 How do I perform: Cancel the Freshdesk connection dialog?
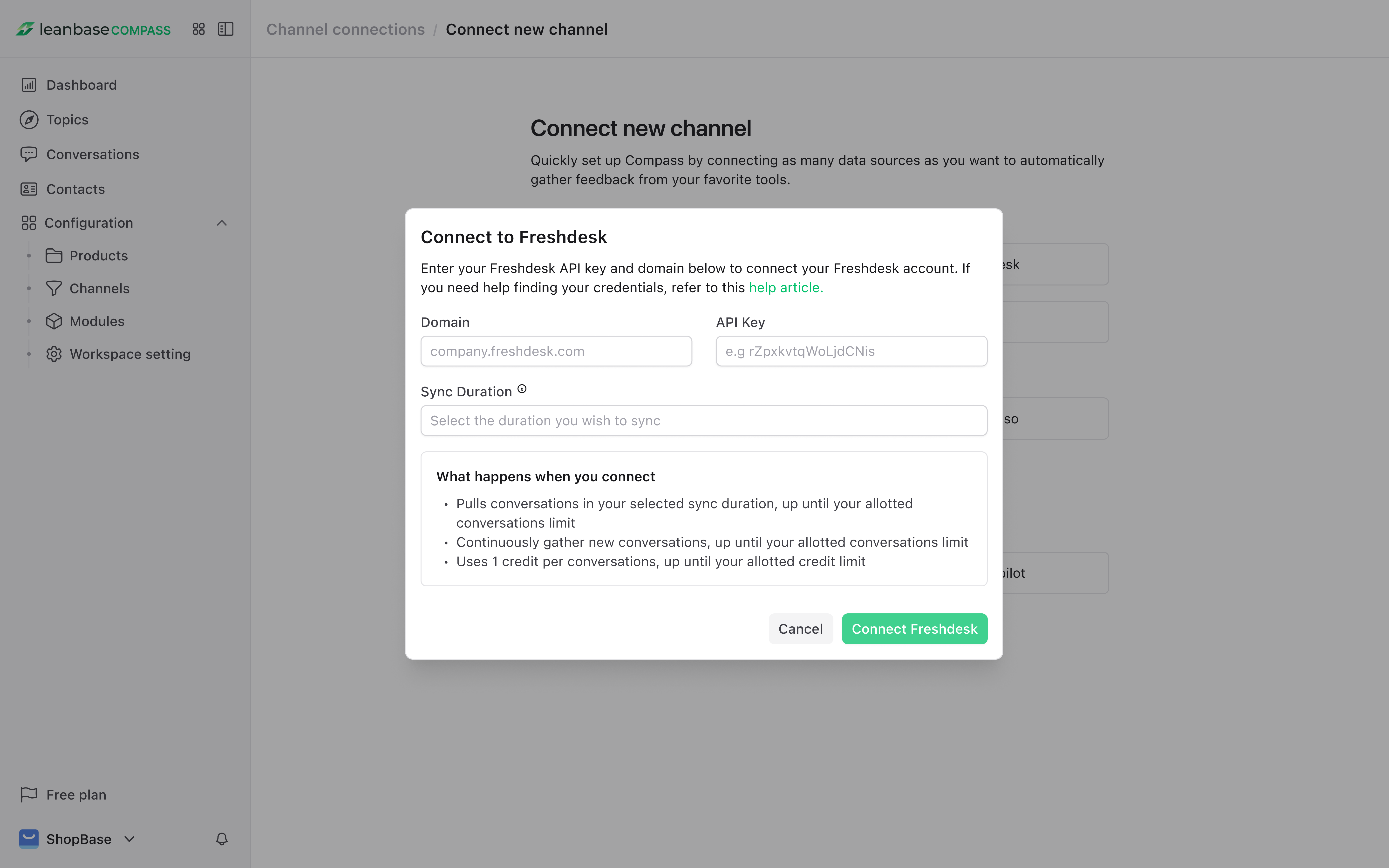pos(800,629)
